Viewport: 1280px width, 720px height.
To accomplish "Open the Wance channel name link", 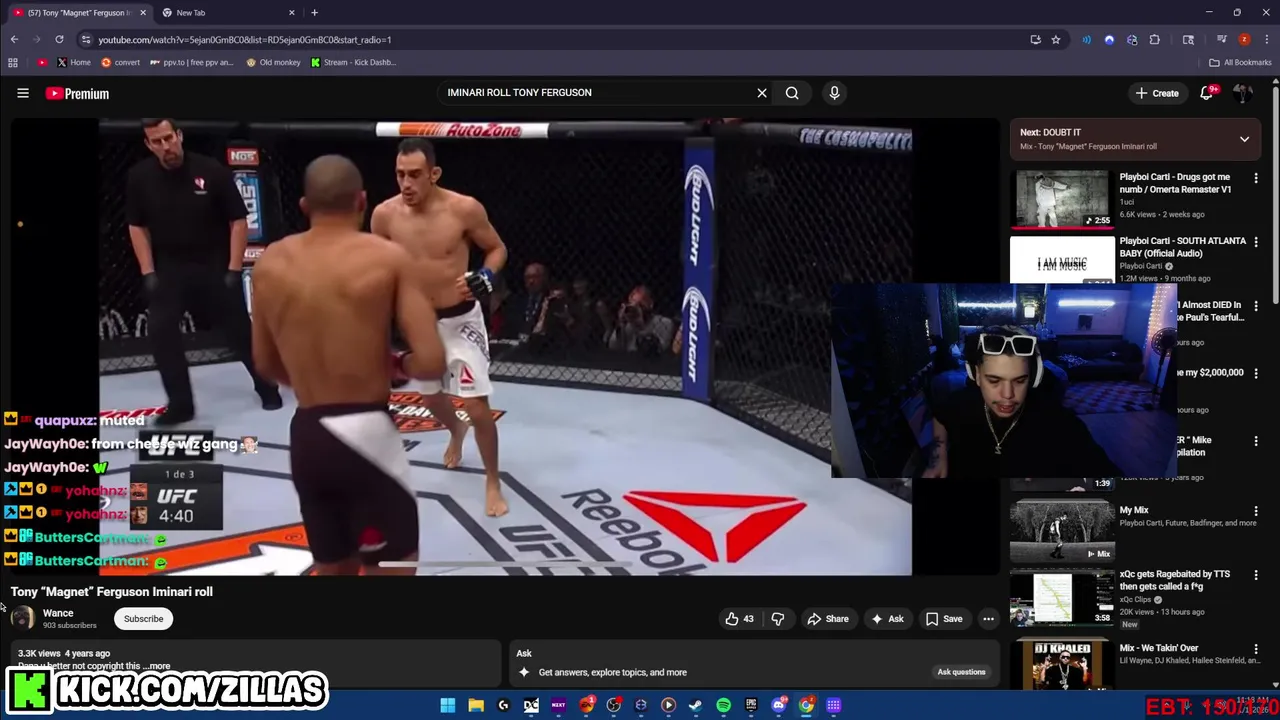I will (58, 613).
